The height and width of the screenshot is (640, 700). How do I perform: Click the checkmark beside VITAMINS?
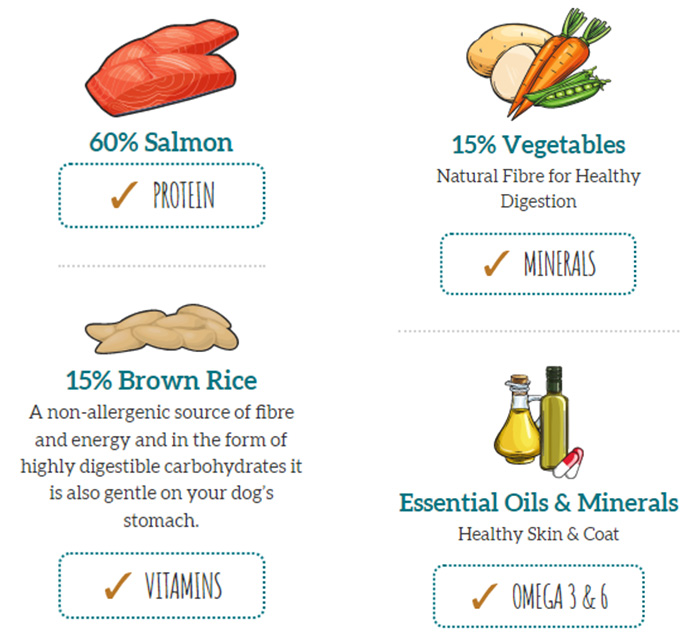click(x=119, y=585)
